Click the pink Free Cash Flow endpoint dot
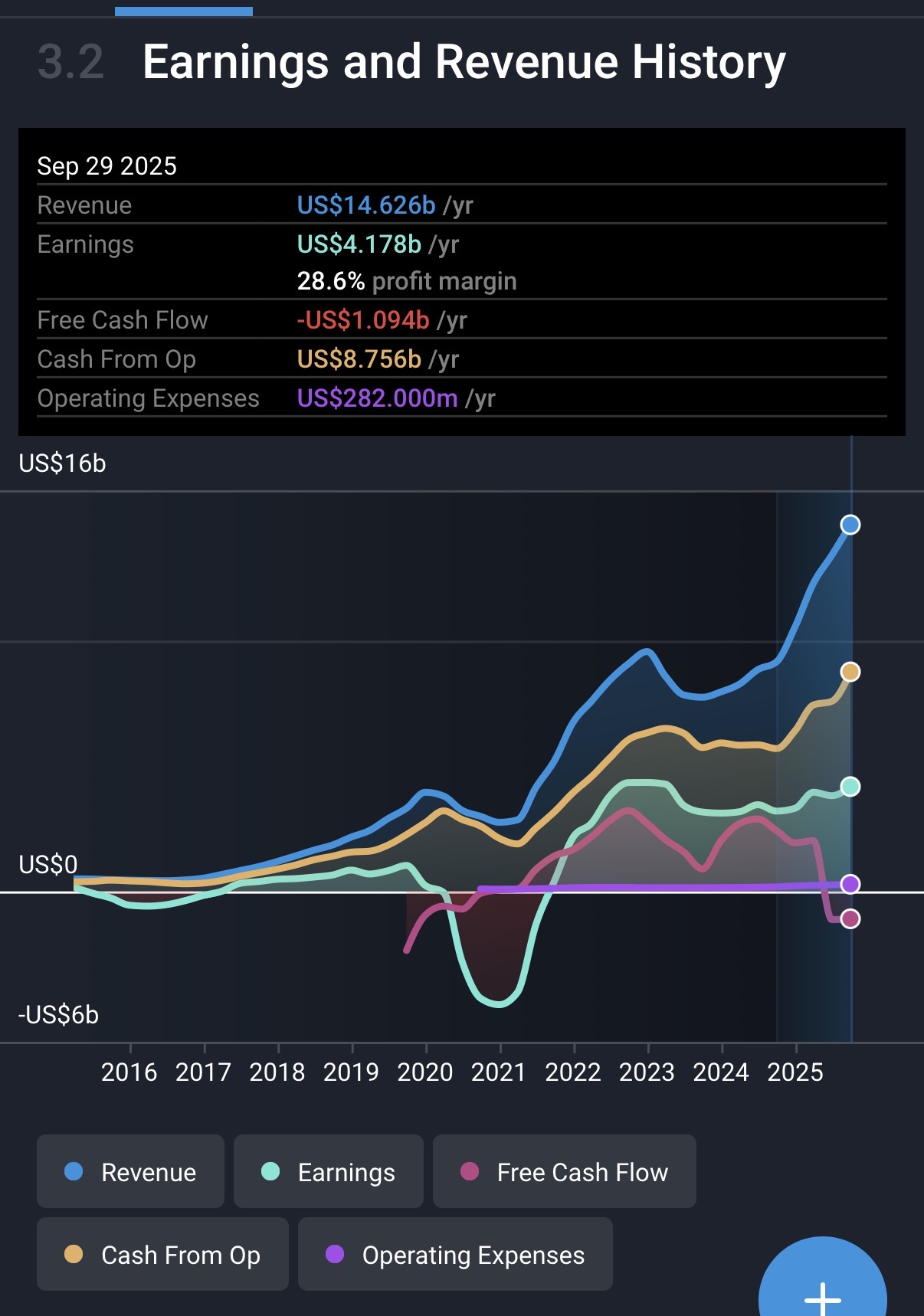This screenshot has width=924, height=1316. click(850, 918)
